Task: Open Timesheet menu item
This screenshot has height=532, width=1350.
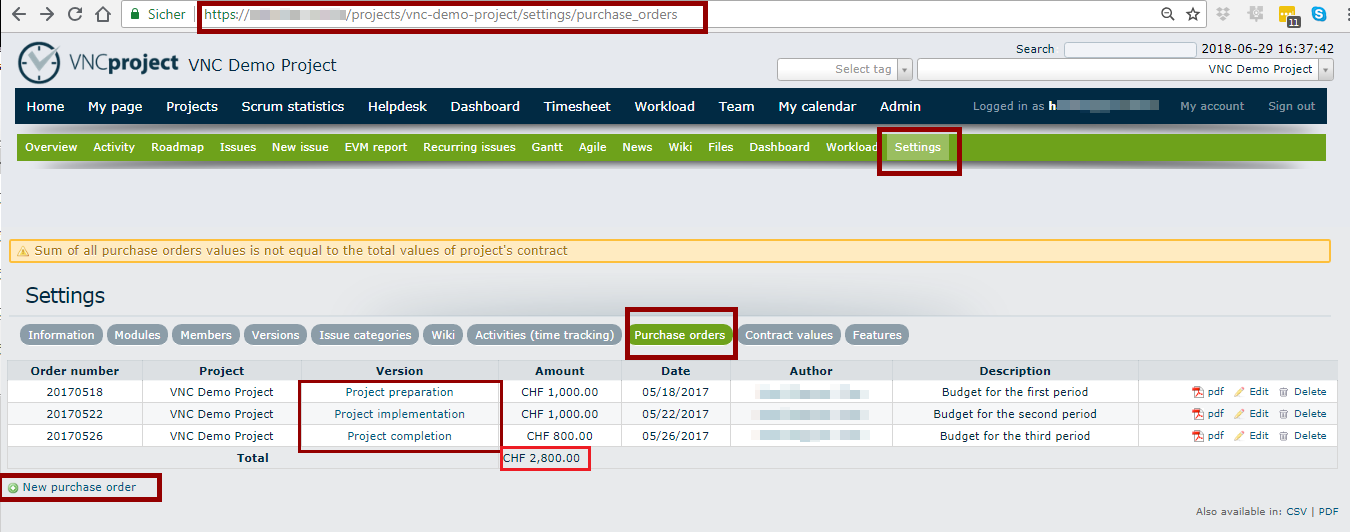Action: point(577,106)
